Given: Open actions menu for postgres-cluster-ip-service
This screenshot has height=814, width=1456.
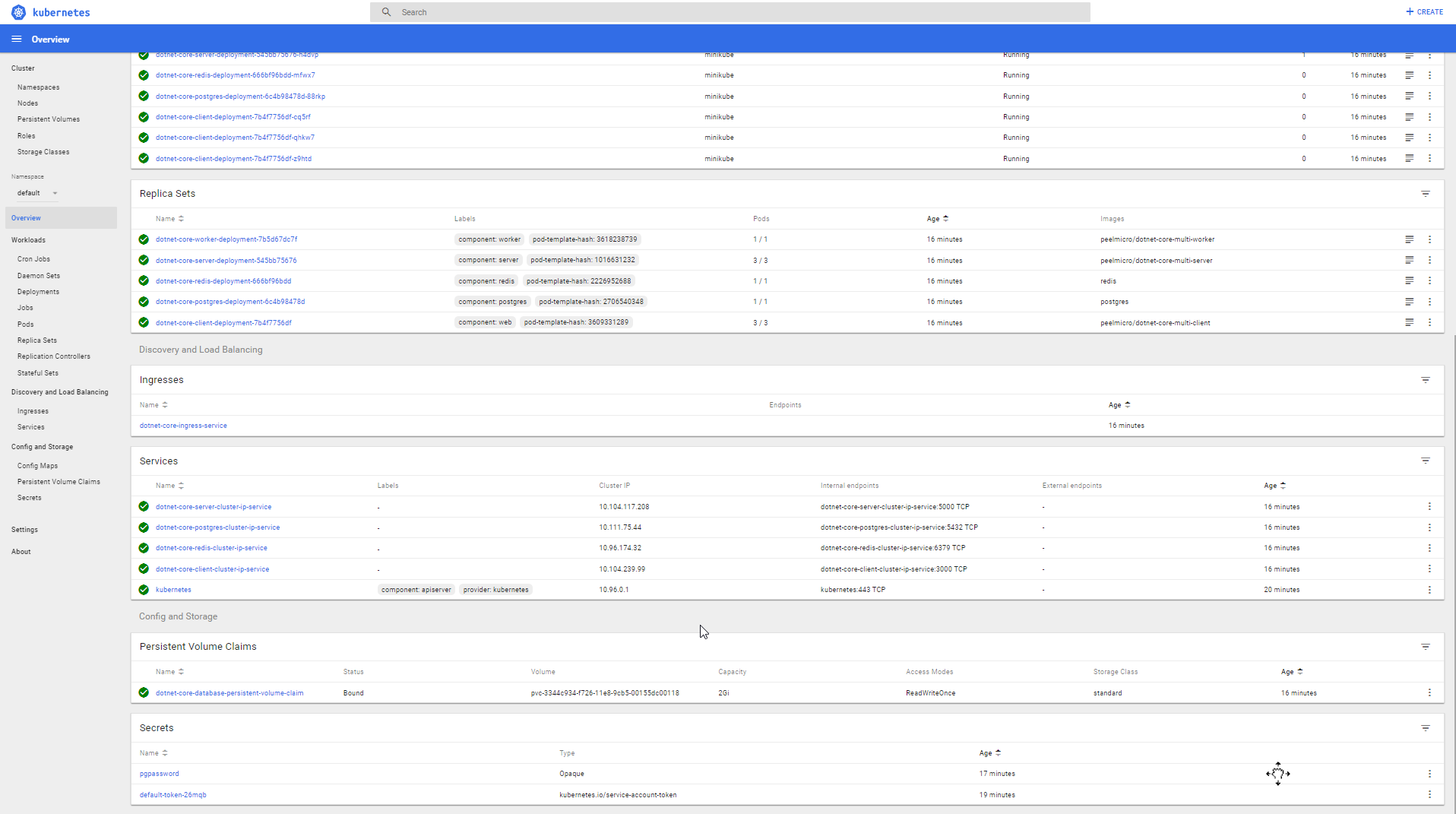Looking at the screenshot, I should pyautogui.click(x=1429, y=527).
